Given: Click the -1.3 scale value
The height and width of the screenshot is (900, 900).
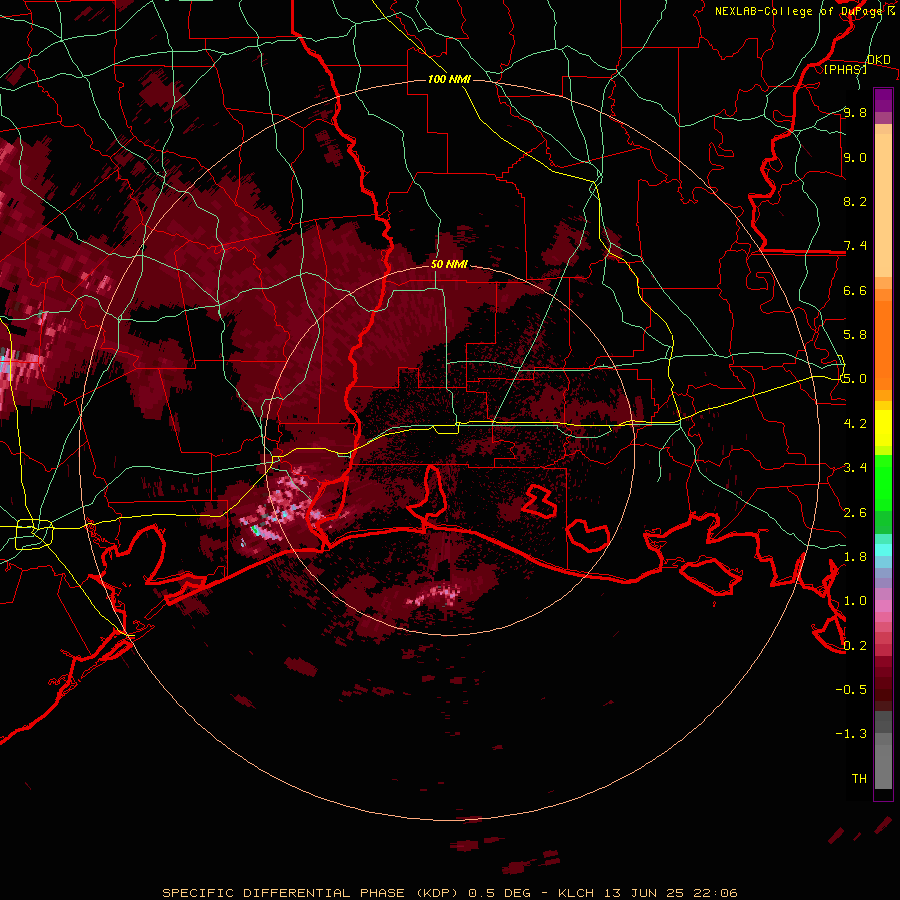Looking at the screenshot, I should (x=851, y=734).
